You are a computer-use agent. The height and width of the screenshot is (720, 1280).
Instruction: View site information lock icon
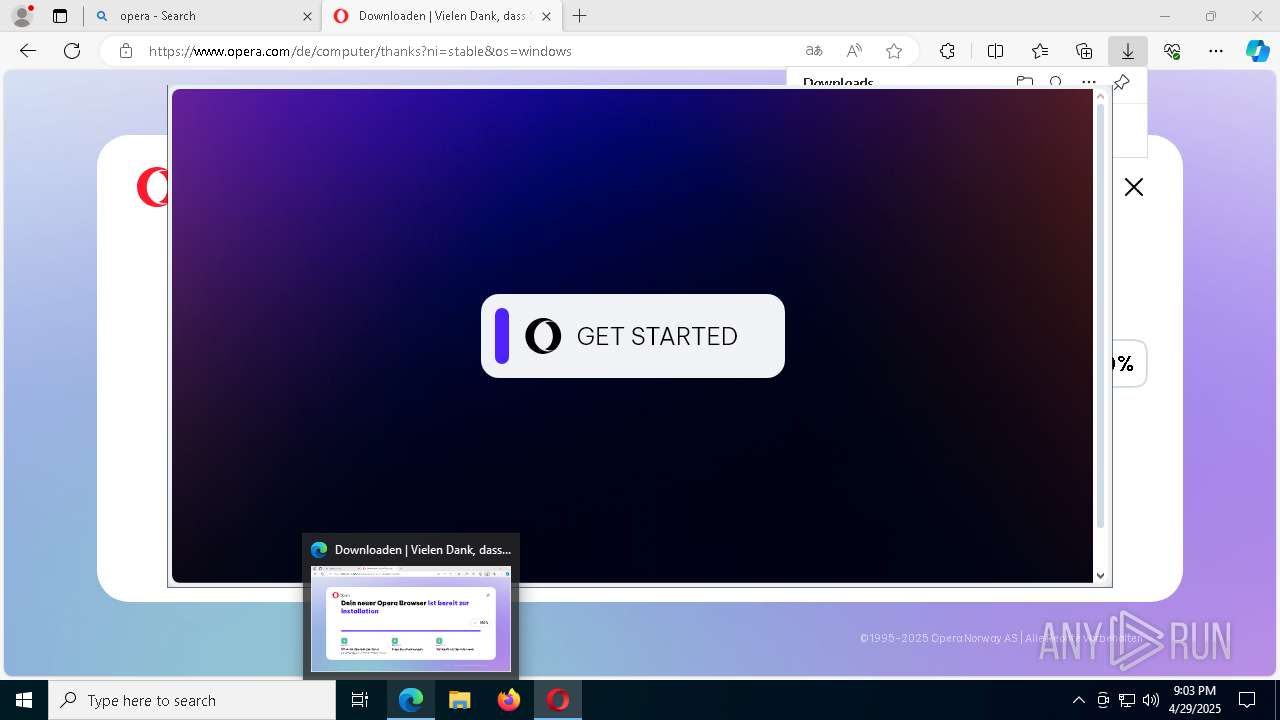point(126,51)
